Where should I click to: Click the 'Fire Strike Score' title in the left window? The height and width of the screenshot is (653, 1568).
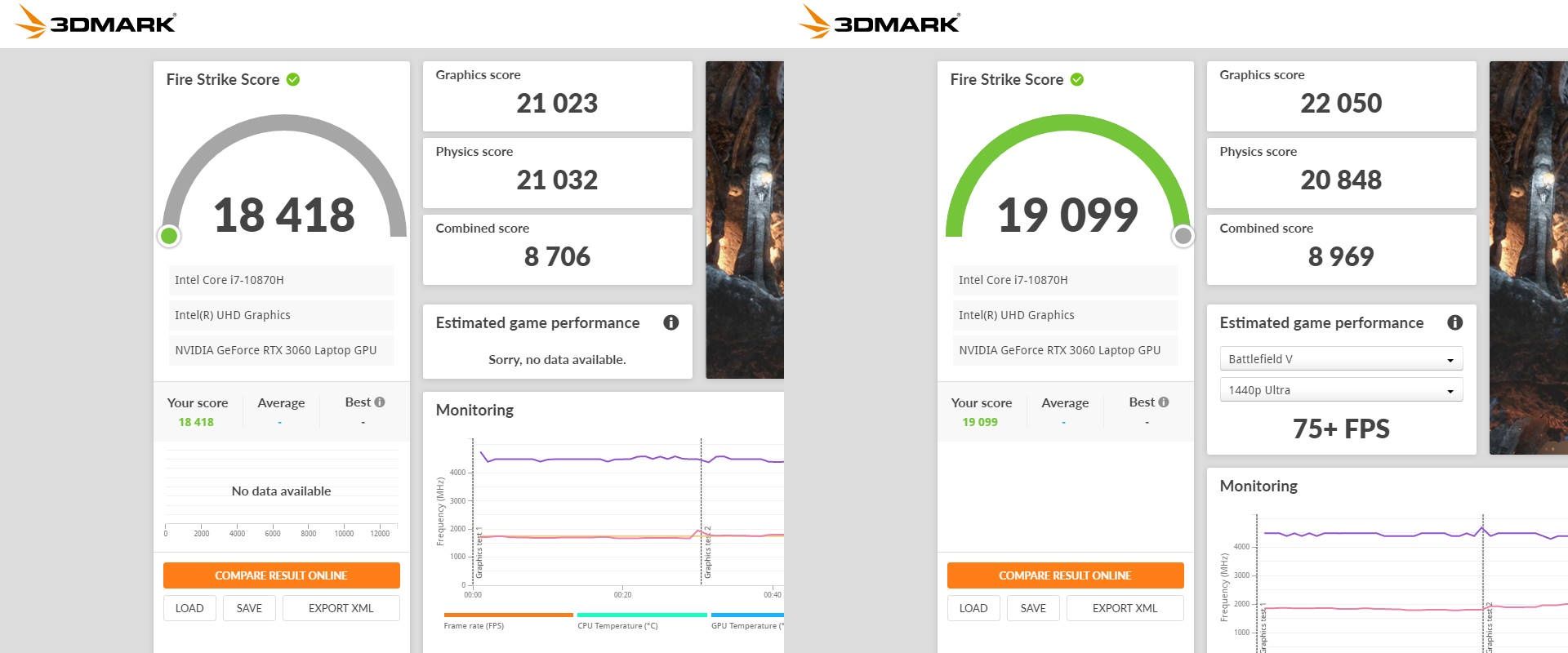click(x=223, y=79)
